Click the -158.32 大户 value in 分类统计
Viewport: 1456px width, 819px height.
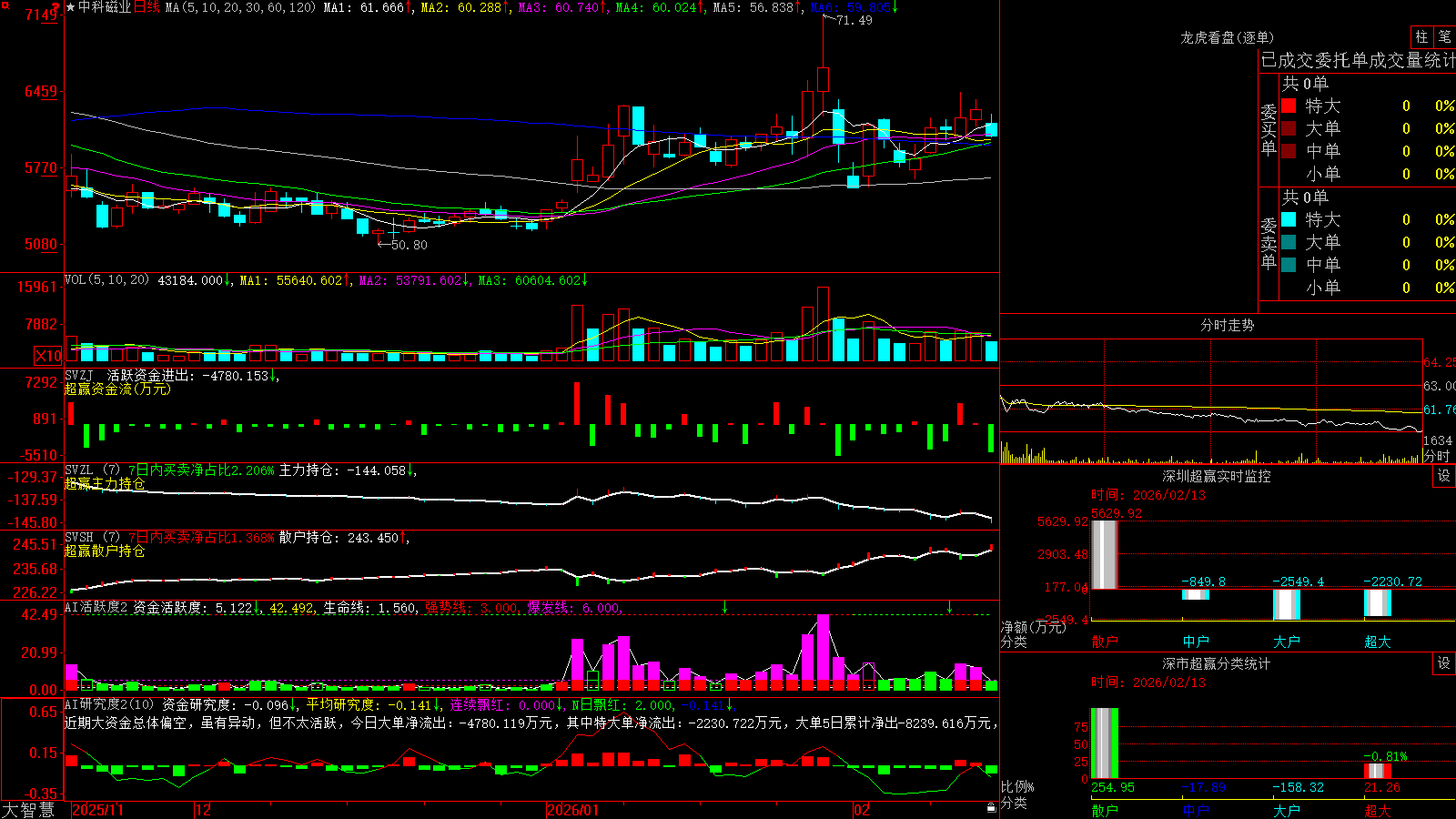1299,787
